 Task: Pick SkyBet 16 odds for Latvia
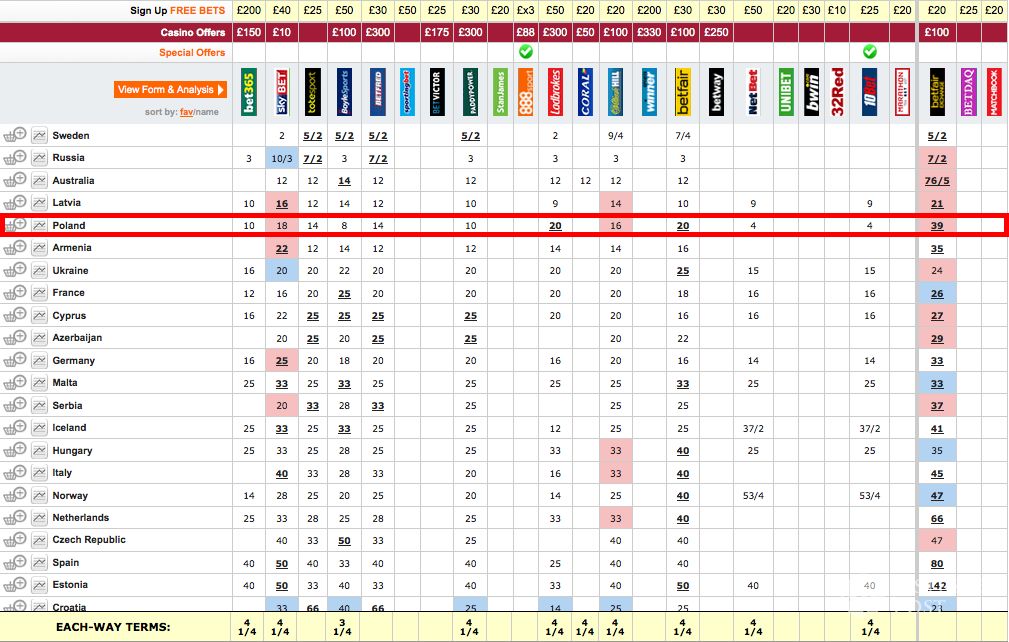(x=282, y=203)
